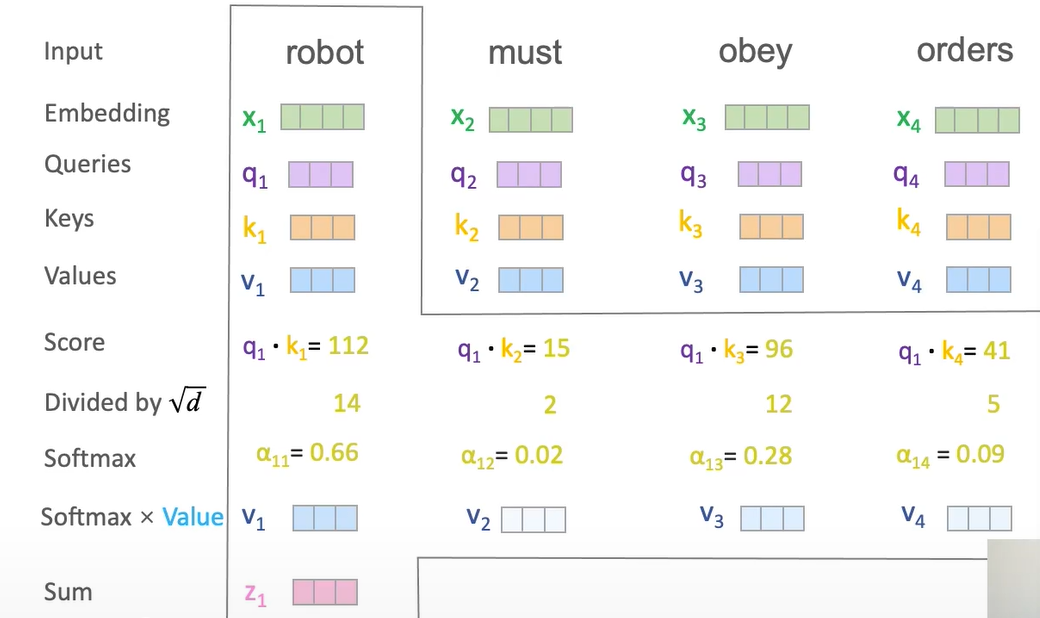The image size is (1040, 618).
Task: Select the purple q2 query vector
Action: pyautogui.click(x=529, y=175)
